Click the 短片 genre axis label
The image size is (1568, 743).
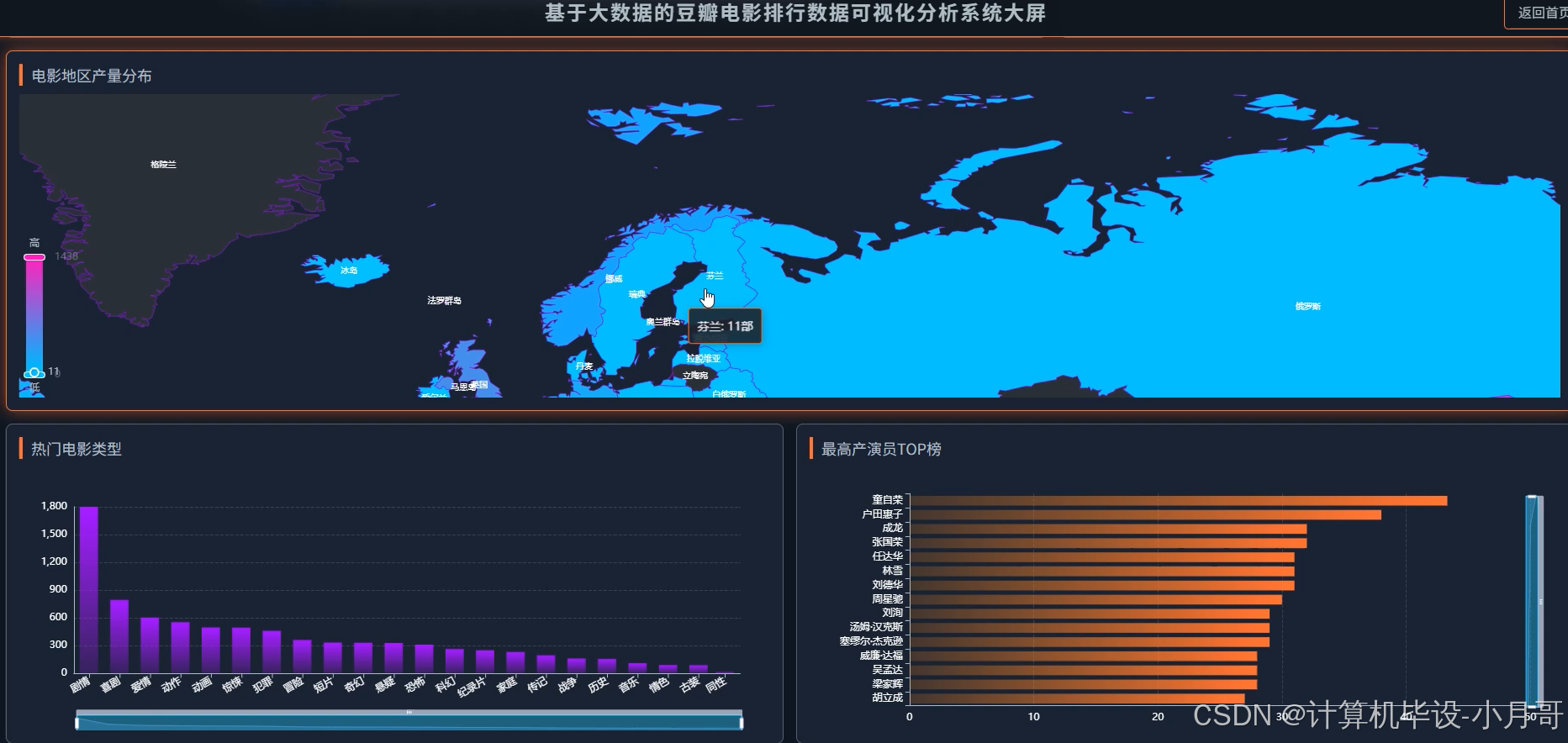pyautogui.click(x=324, y=684)
